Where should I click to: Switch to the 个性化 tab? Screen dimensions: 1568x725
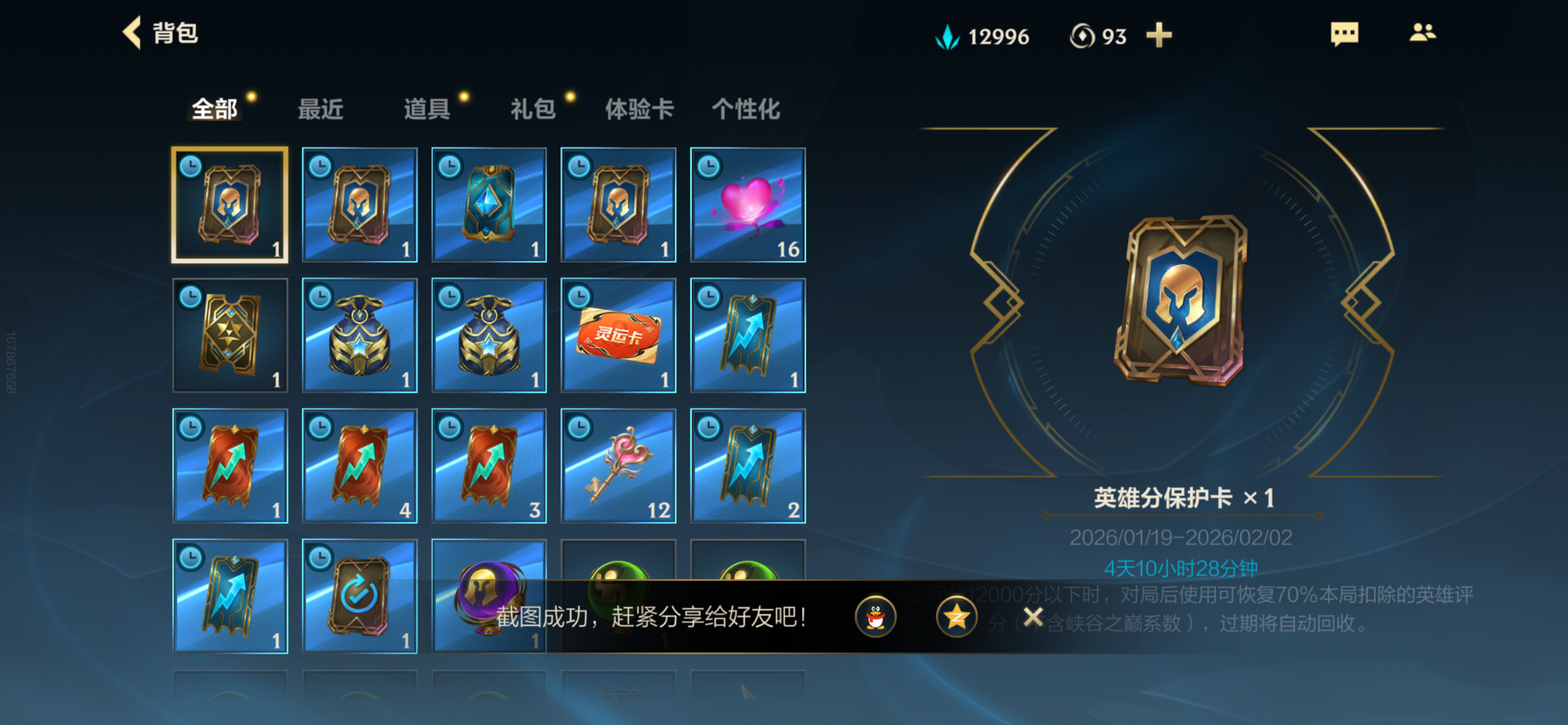(746, 109)
